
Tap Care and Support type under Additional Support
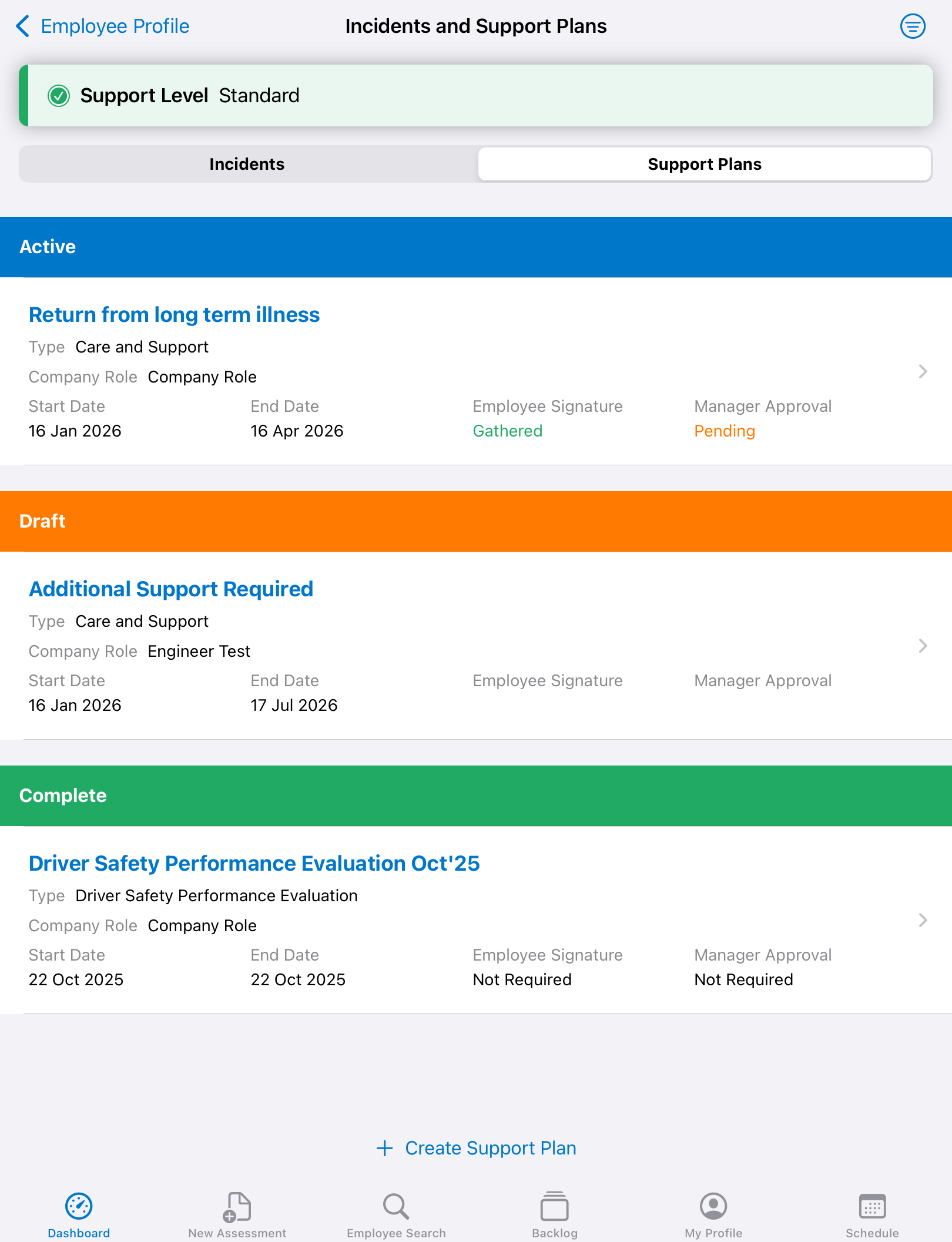click(x=142, y=622)
